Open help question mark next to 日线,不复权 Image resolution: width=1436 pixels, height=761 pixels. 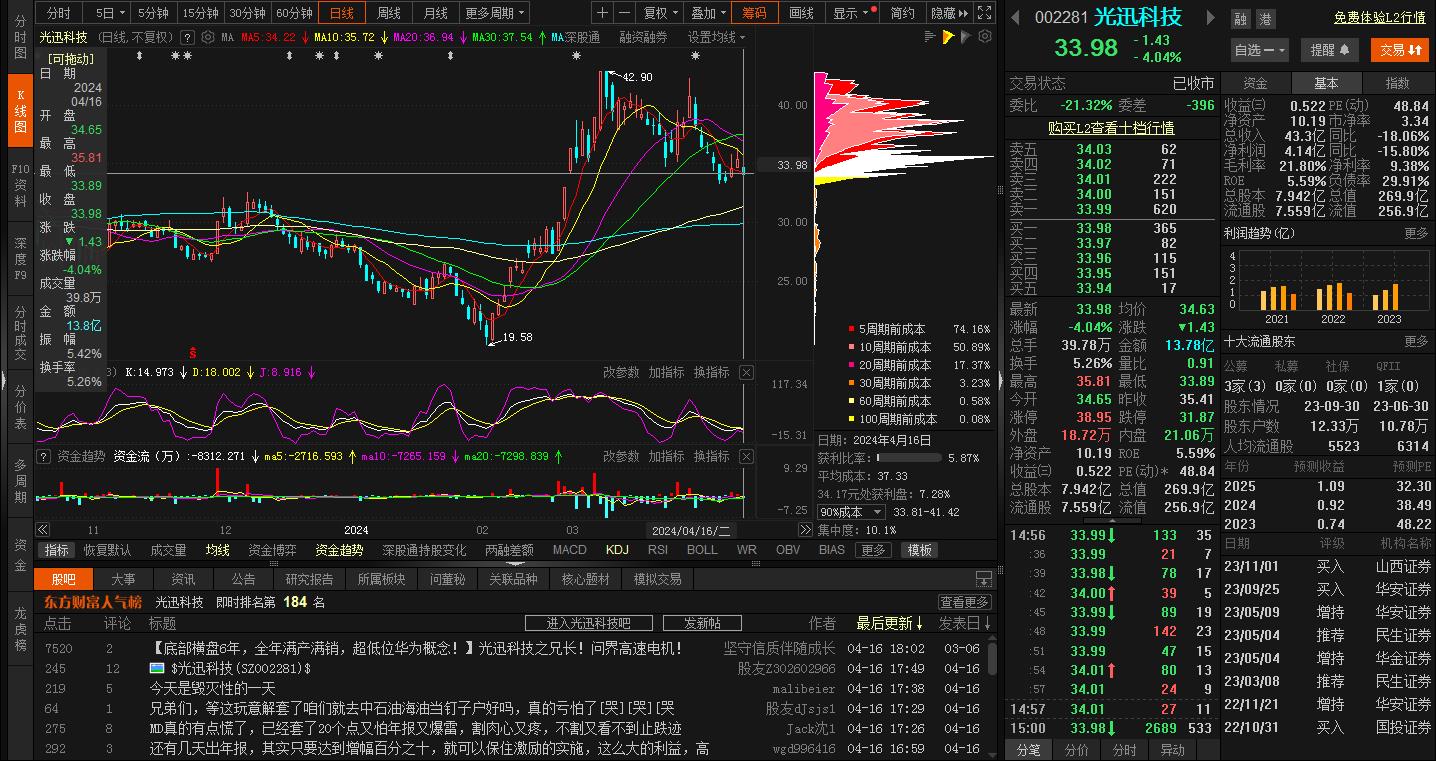coord(189,37)
